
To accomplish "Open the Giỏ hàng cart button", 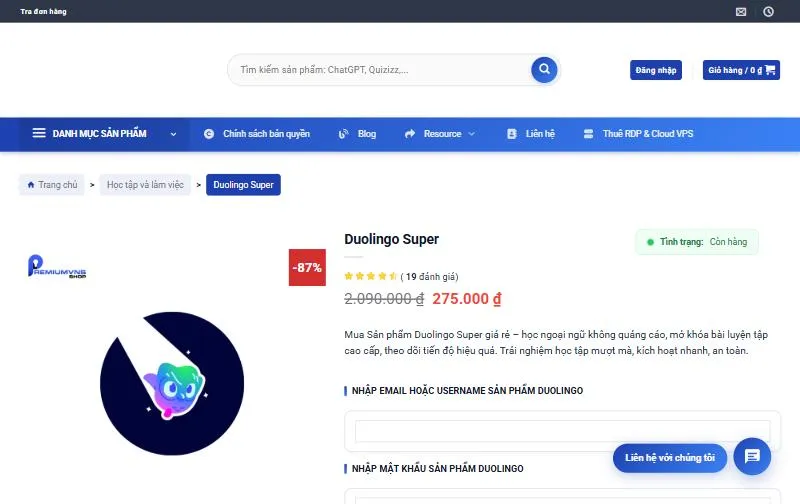I will coord(741,70).
